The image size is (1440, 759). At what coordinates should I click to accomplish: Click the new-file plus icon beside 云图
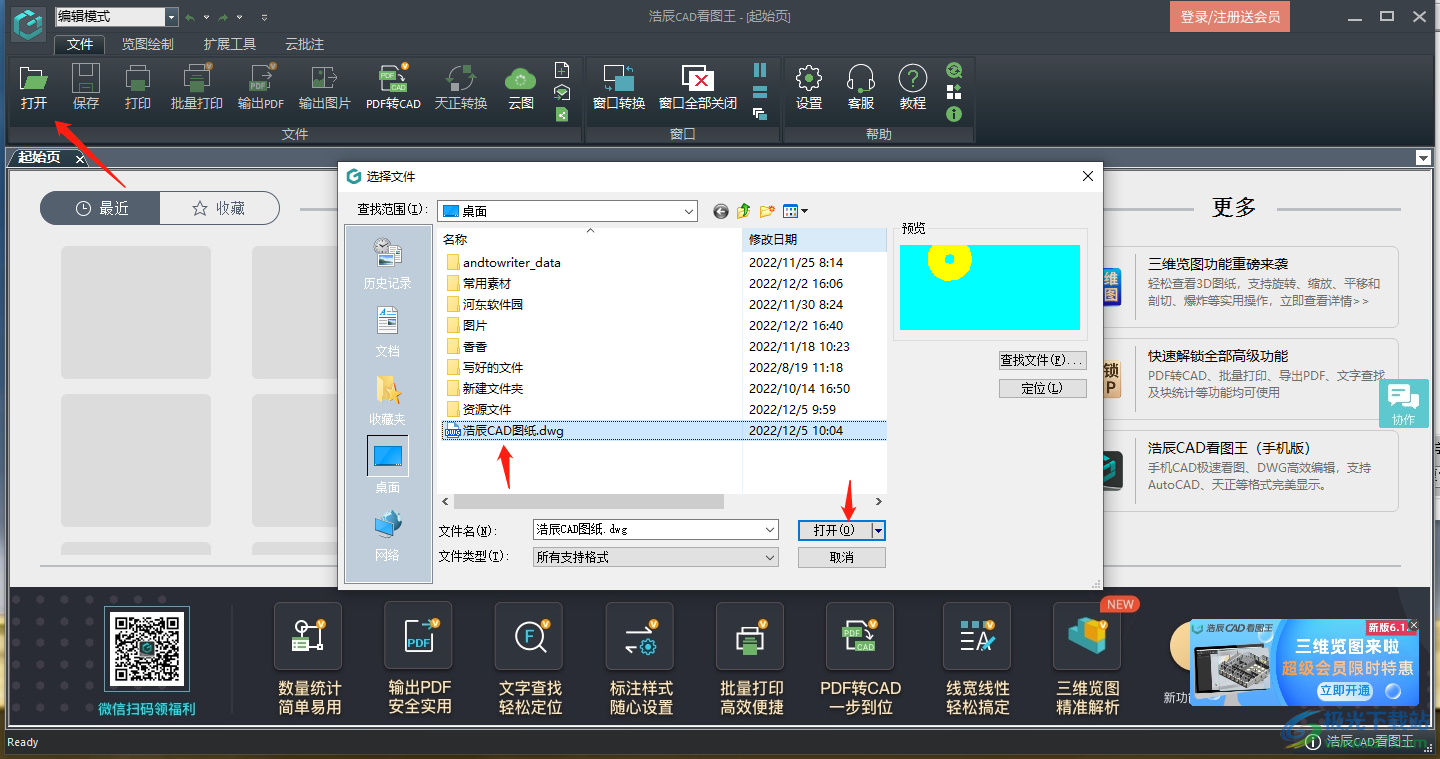[562, 70]
